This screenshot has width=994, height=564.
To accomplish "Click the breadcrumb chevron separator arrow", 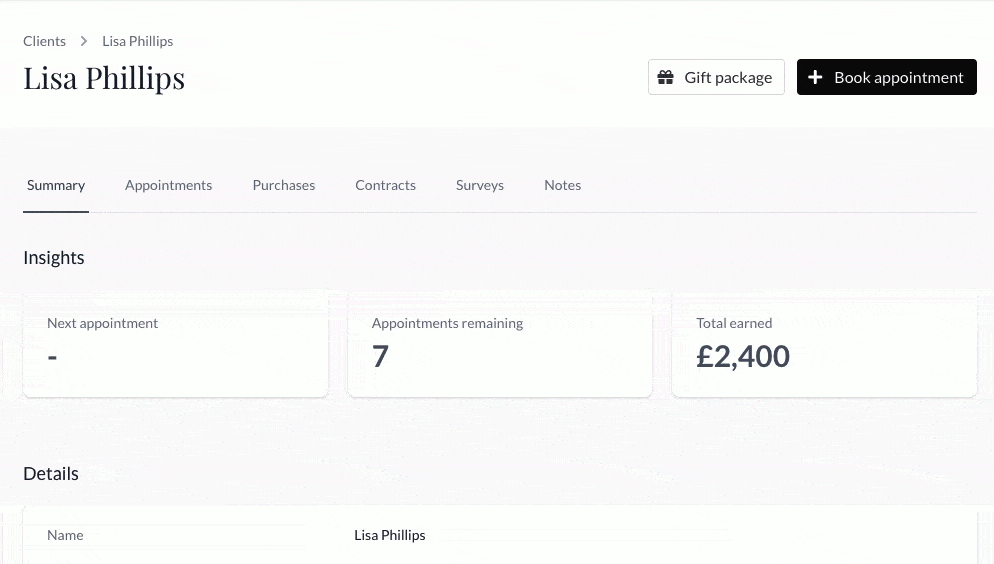I will point(84,41).
